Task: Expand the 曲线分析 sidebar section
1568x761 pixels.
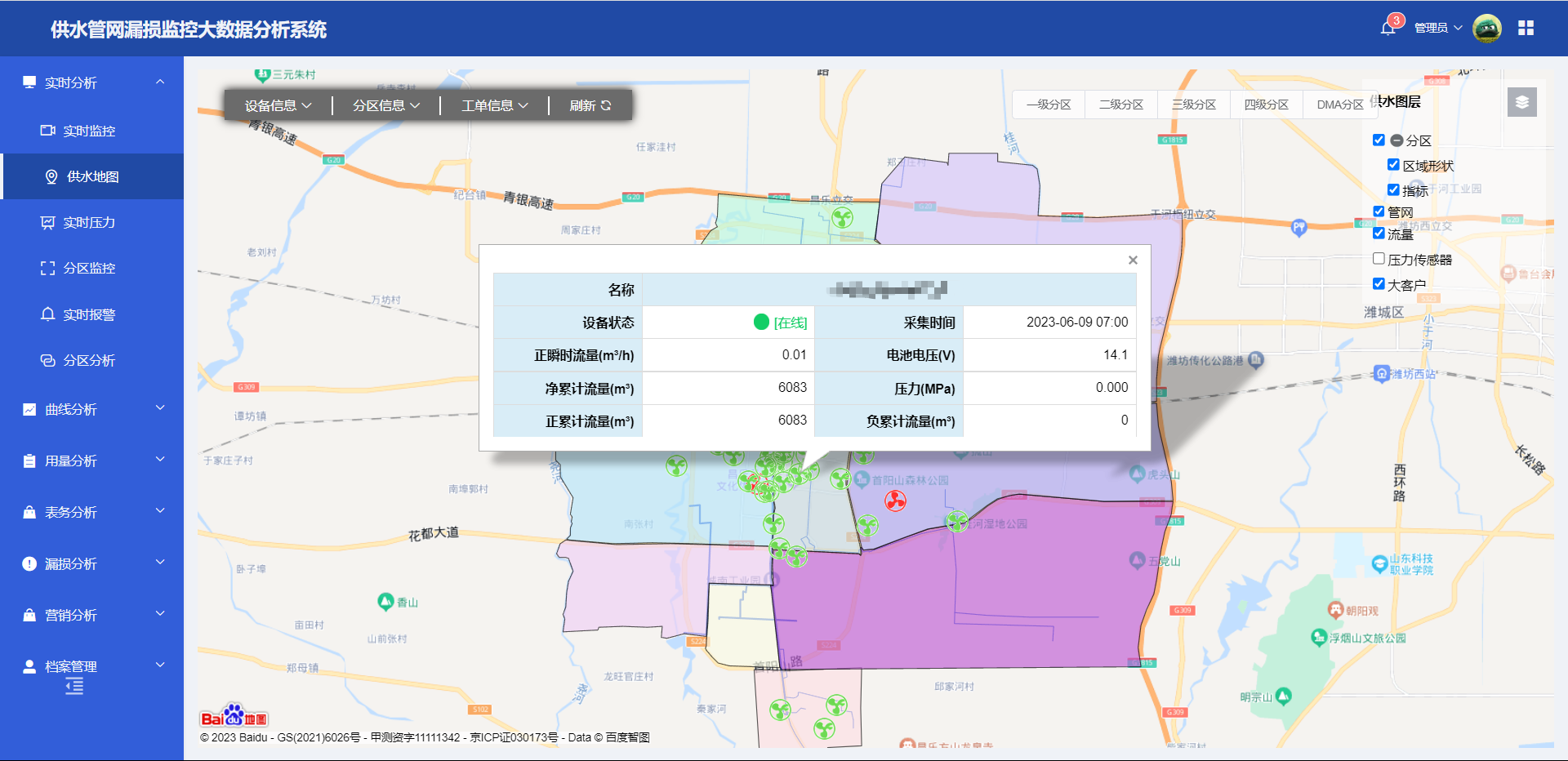Action: click(91, 409)
